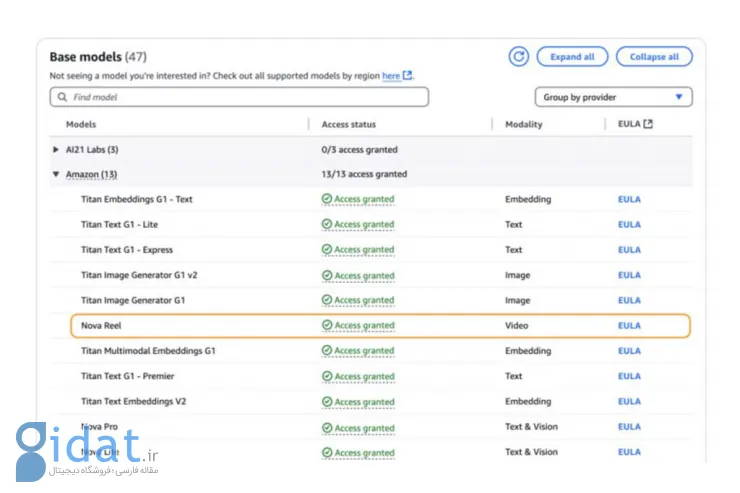
Task: Open EULA link for Titan Multimodal Embeddings G1
Action: coord(629,351)
